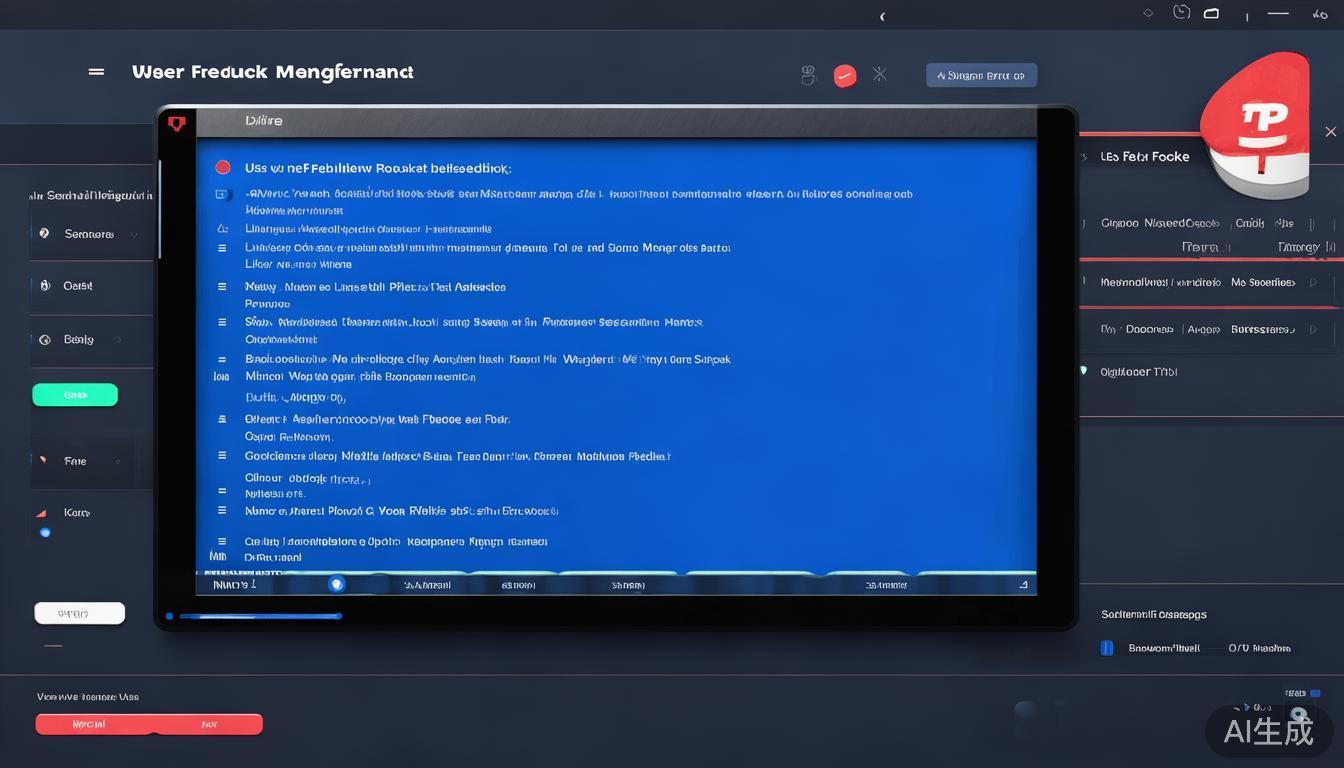Screen dimensions: 1344x768
Task: Click the clock icon in top bar
Action: [1181, 13]
